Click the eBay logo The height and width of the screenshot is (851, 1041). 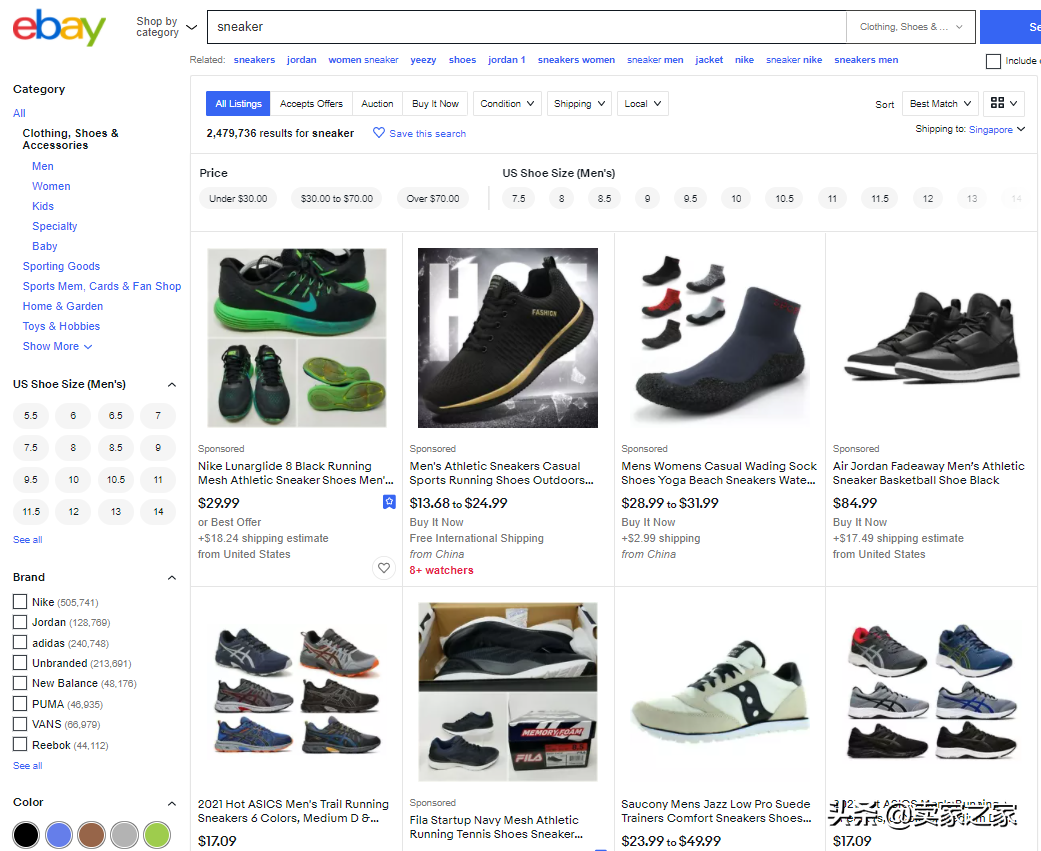tap(59, 27)
